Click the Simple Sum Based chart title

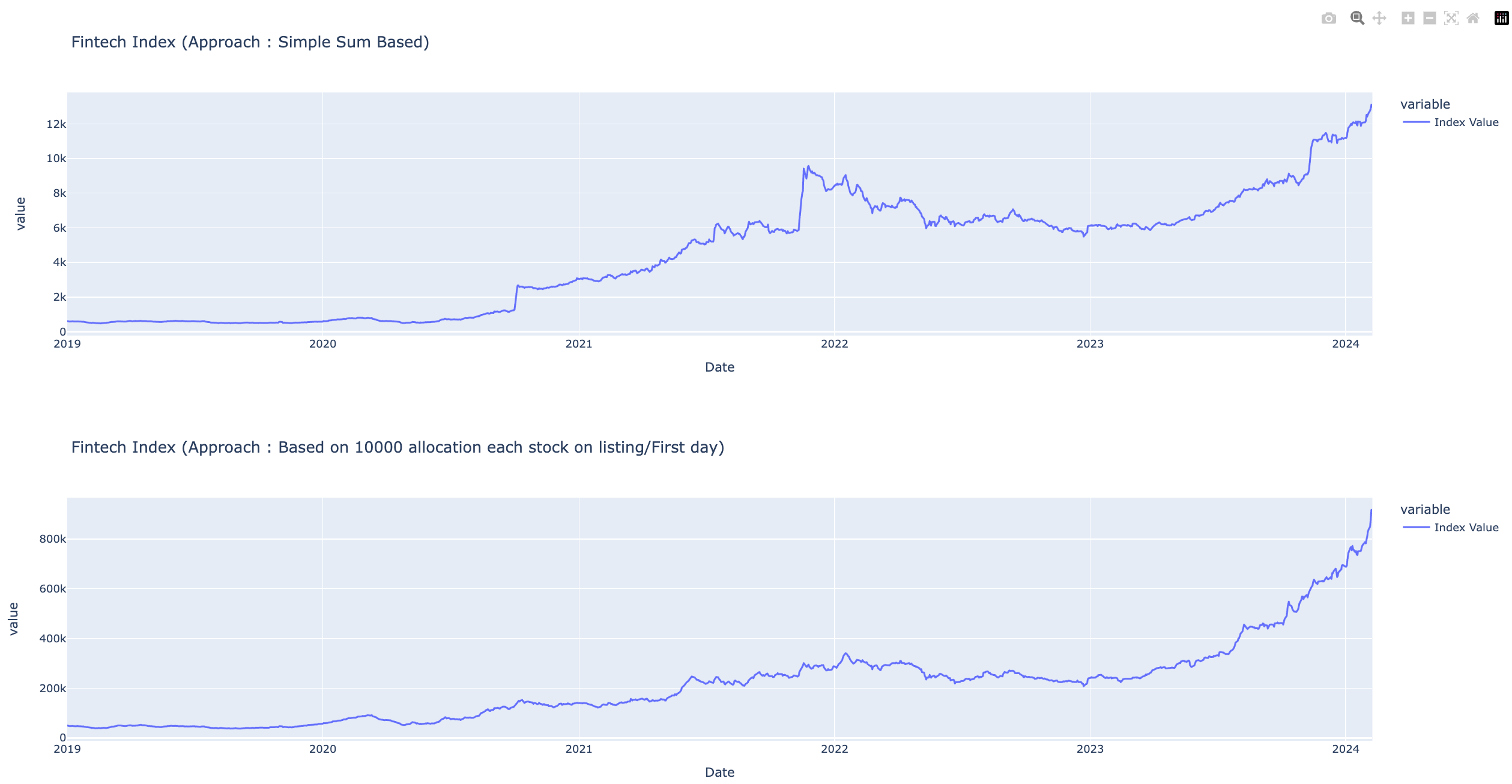pyautogui.click(x=250, y=43)
